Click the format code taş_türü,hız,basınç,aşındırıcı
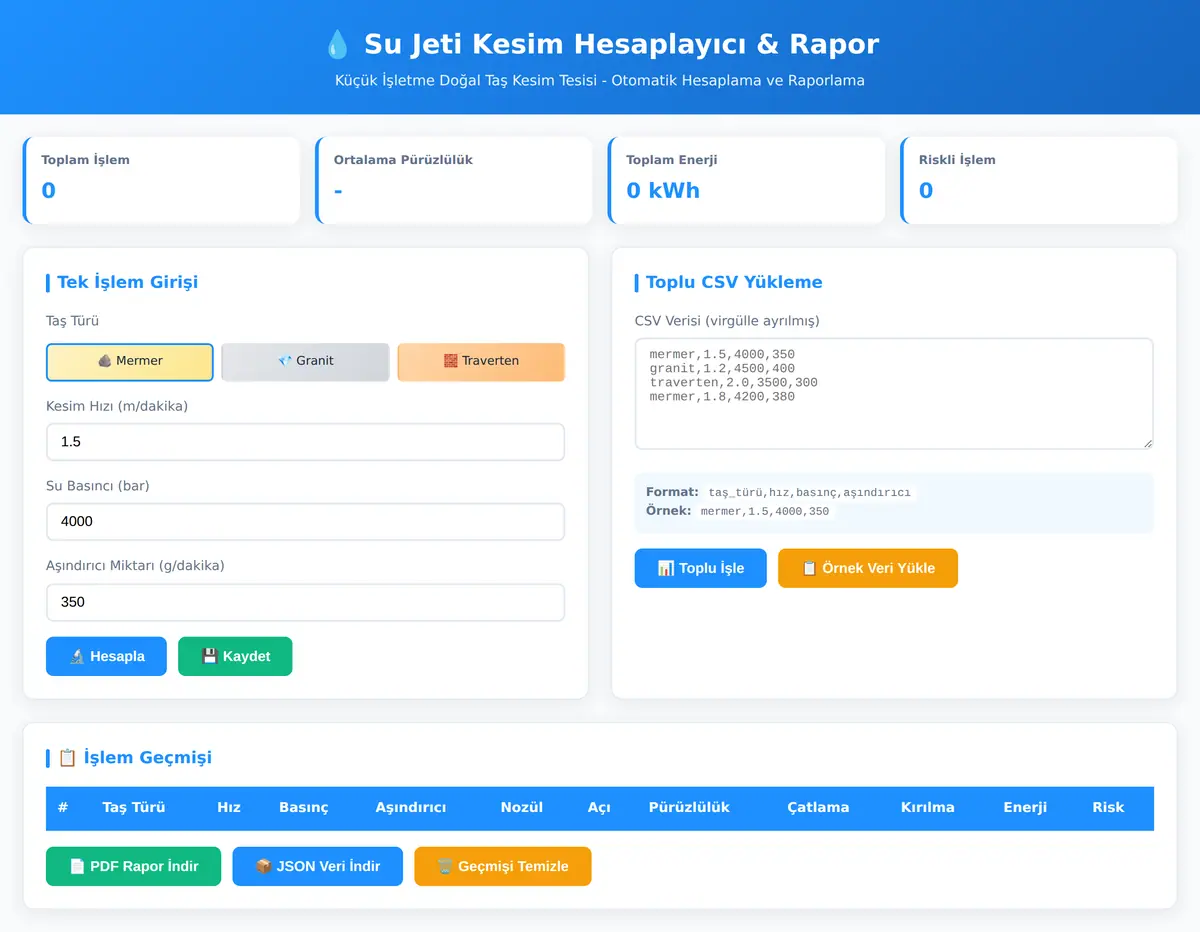 (809, 493)
